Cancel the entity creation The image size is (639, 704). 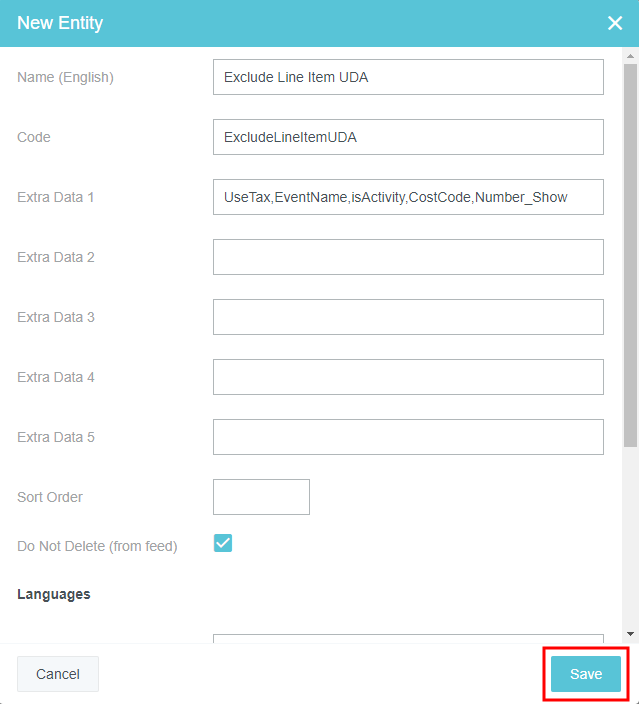point(58,674)
